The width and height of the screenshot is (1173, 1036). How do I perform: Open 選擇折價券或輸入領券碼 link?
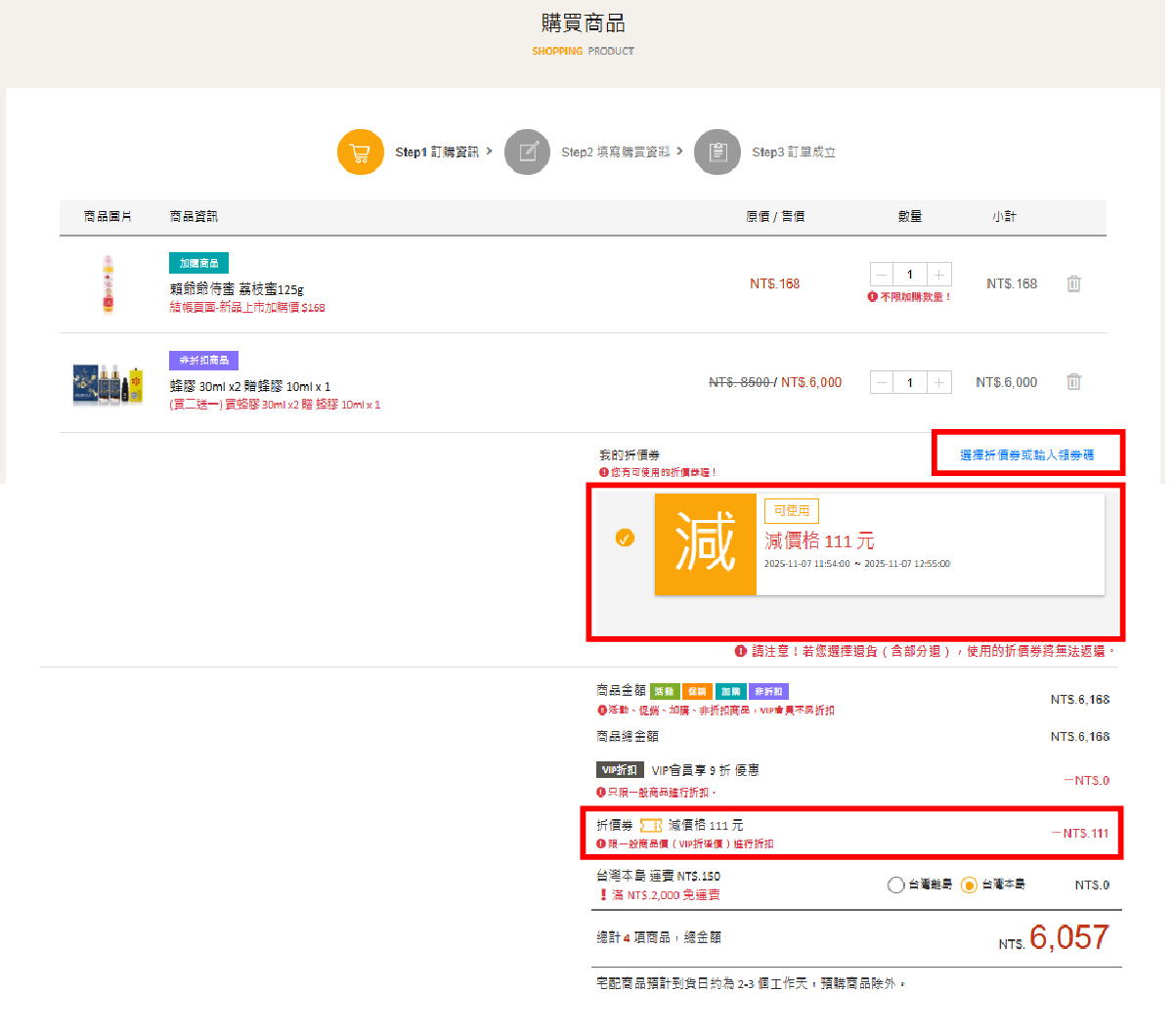click(x=1026, y=455)
